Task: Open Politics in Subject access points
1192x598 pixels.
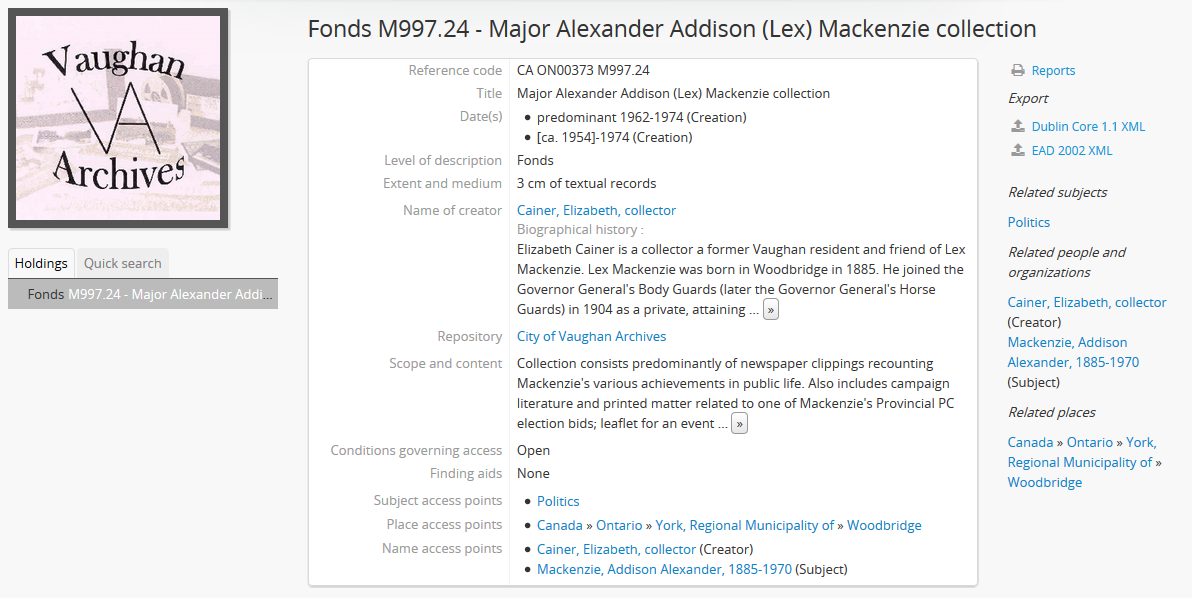Action: pos(558,502)
